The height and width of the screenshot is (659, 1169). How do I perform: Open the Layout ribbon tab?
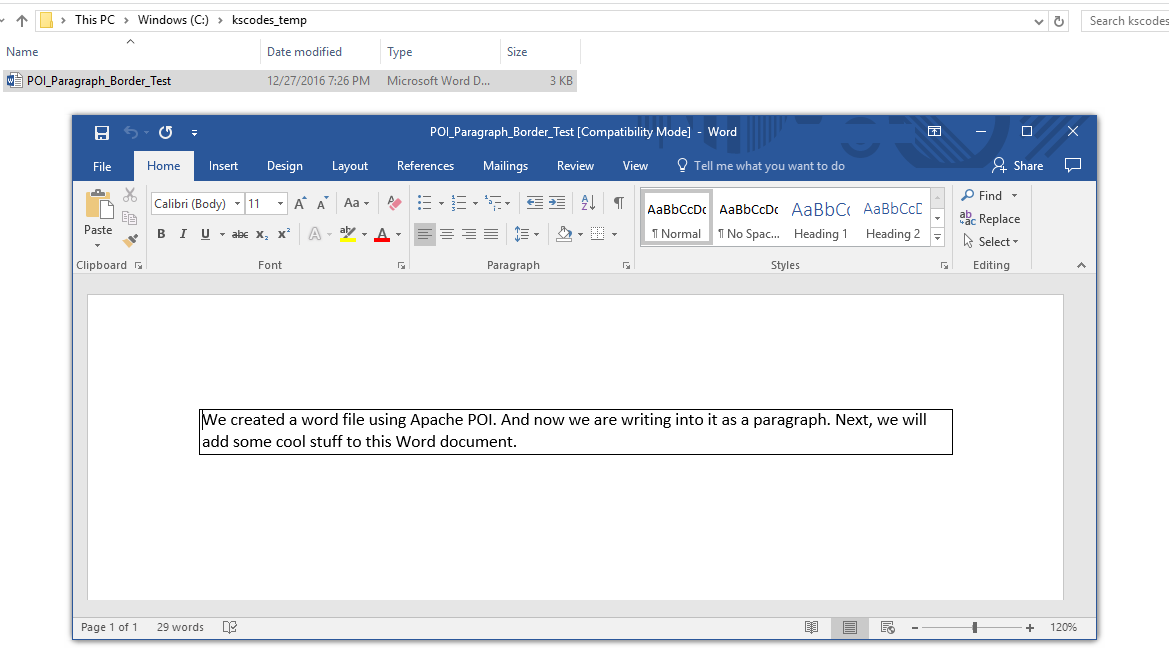click(350, 166)
